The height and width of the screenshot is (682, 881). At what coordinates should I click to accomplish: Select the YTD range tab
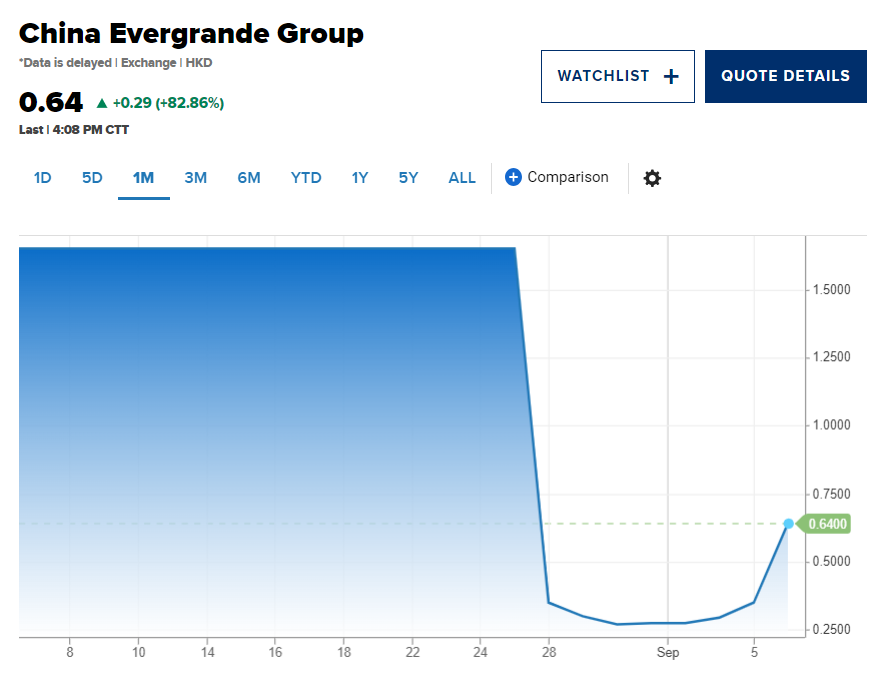tap(306, 178)
